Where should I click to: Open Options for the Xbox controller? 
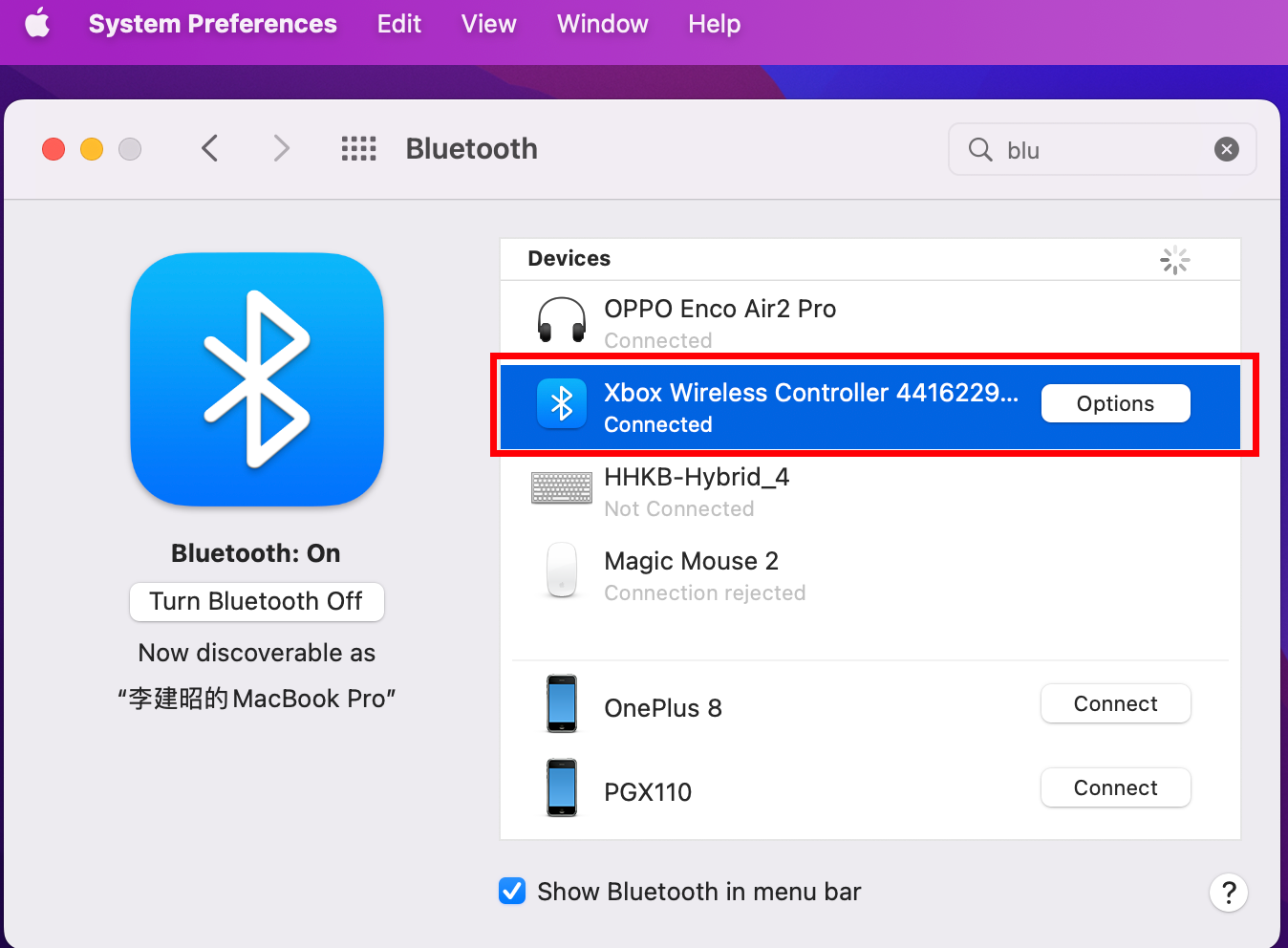(1115, 403)
